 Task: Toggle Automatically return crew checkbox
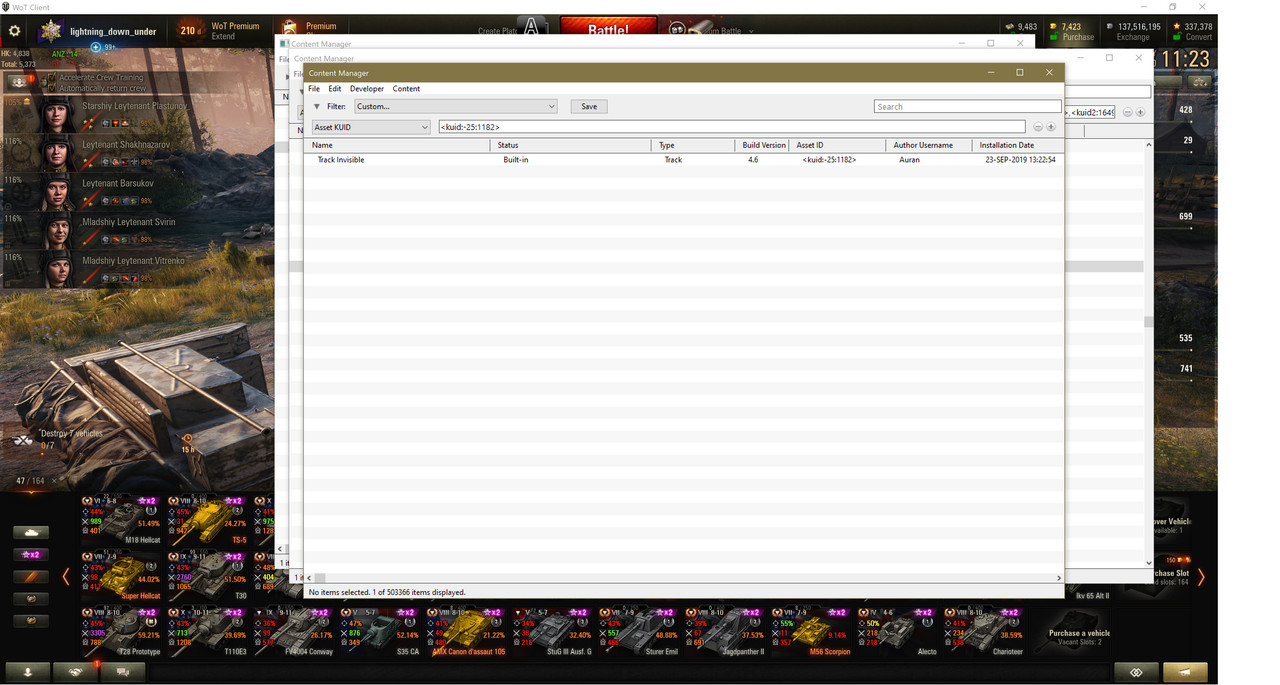pyautogui.click(x=50, y=88)
